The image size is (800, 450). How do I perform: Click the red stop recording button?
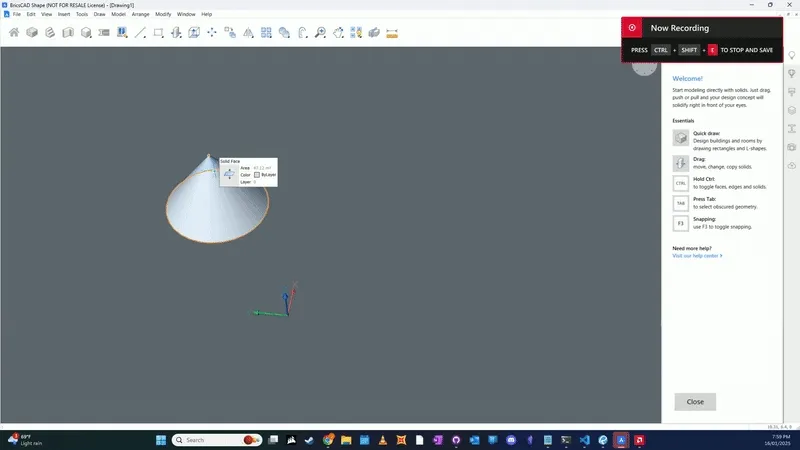632,28
